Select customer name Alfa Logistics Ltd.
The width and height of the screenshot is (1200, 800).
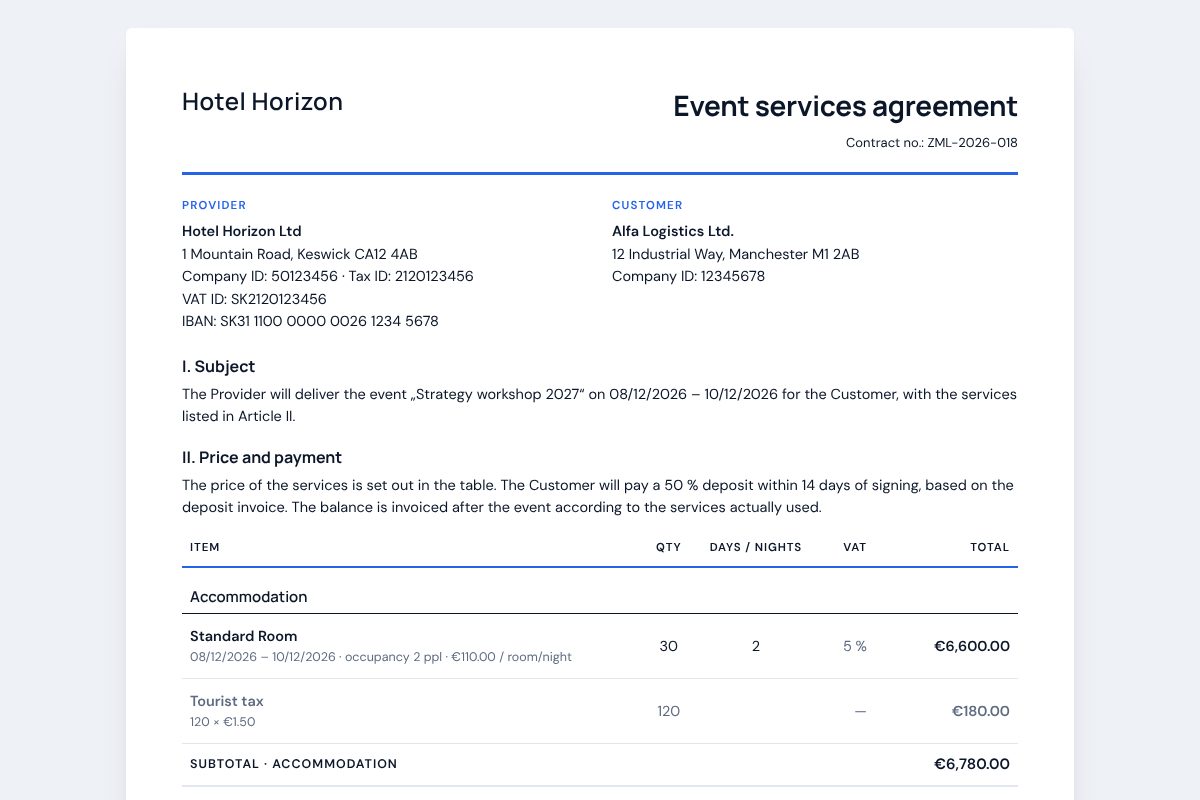point(673,231)
